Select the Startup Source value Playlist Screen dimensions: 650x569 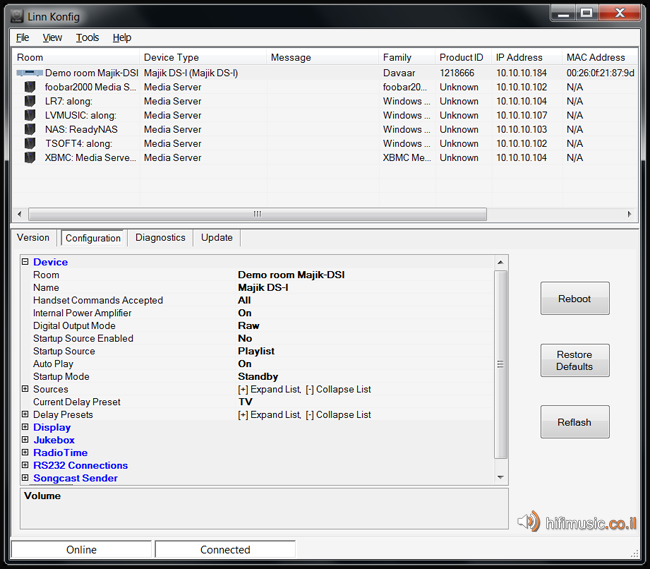tap(256, 351)
